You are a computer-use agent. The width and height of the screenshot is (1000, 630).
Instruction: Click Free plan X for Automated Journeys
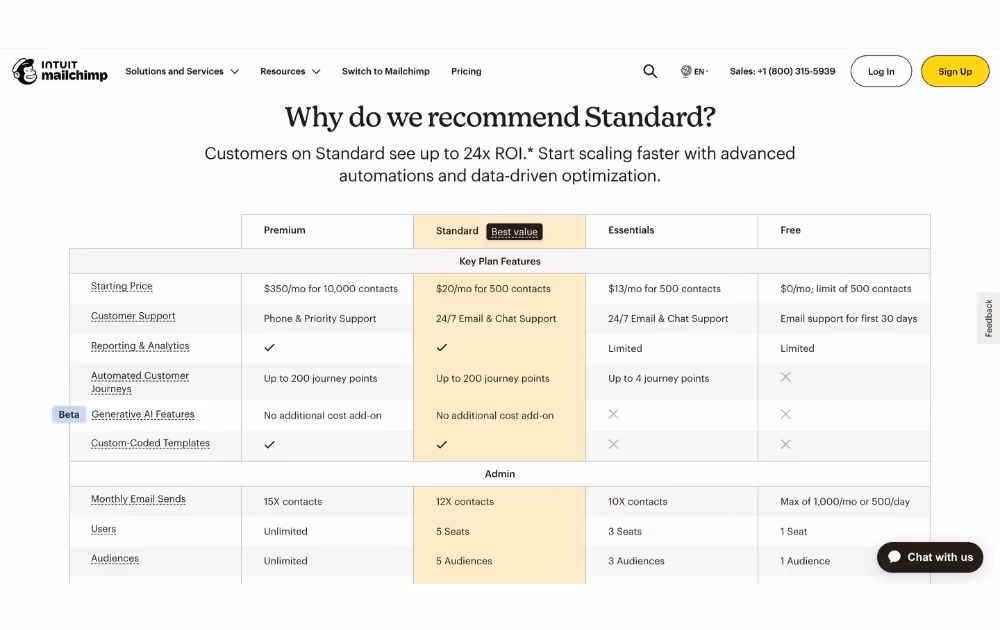pyautogui.click(x=786, y=377)
